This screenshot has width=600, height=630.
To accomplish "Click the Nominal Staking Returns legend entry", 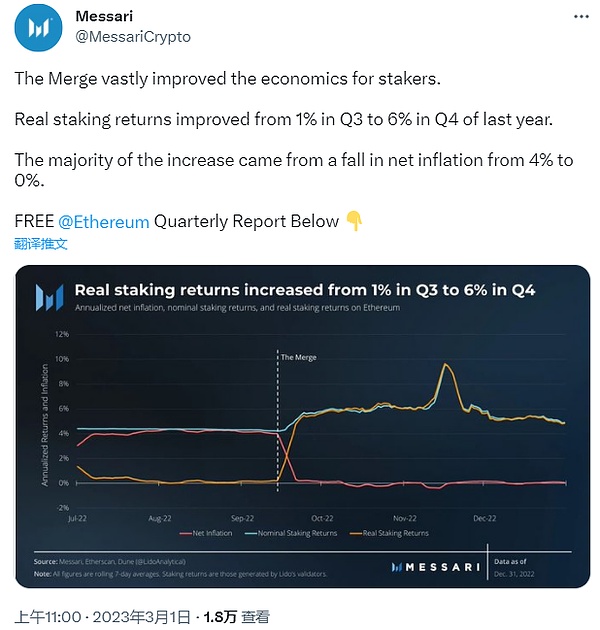I will point(291,533).
